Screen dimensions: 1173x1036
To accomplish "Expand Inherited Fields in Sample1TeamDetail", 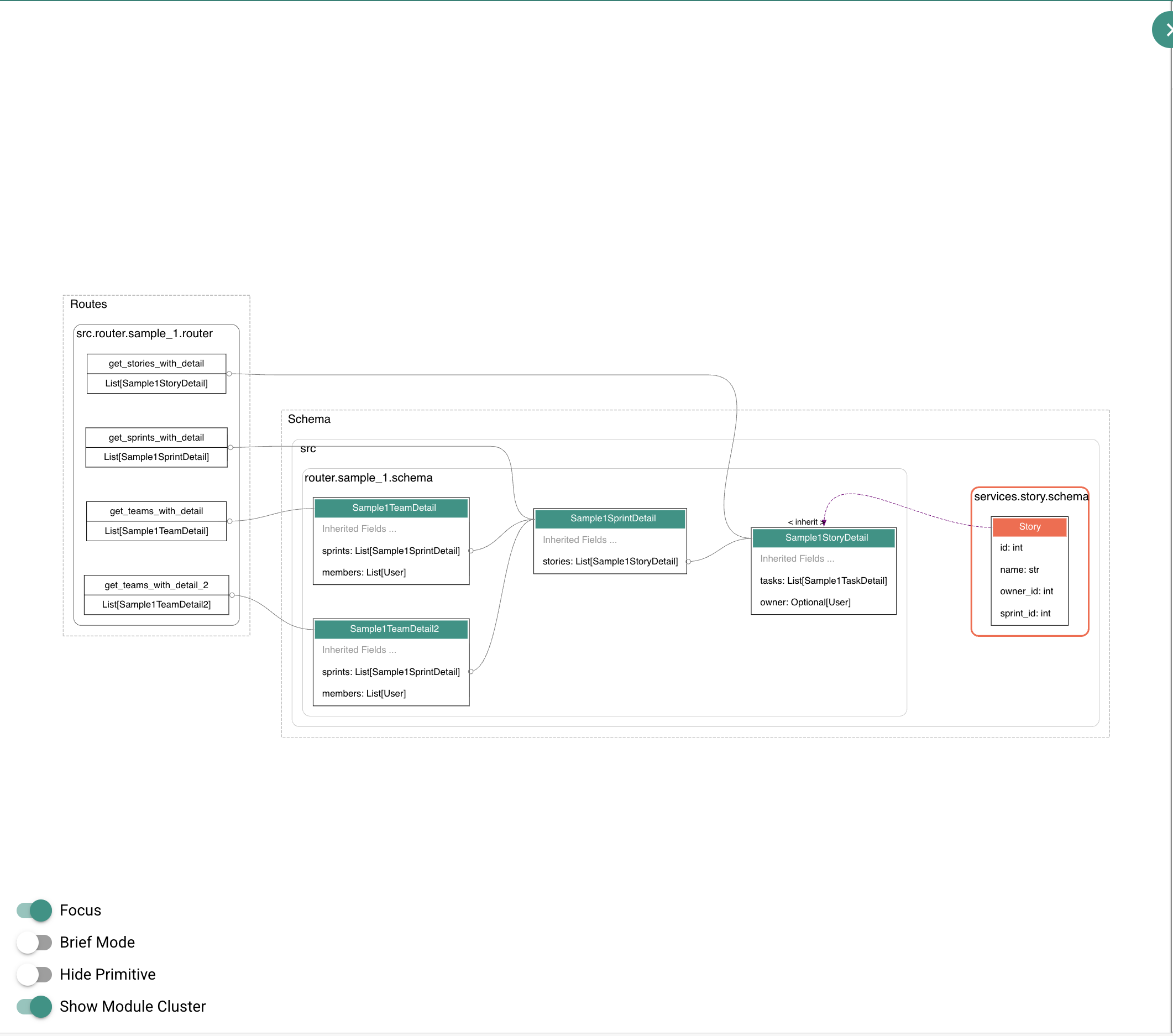I will point(359,529).
